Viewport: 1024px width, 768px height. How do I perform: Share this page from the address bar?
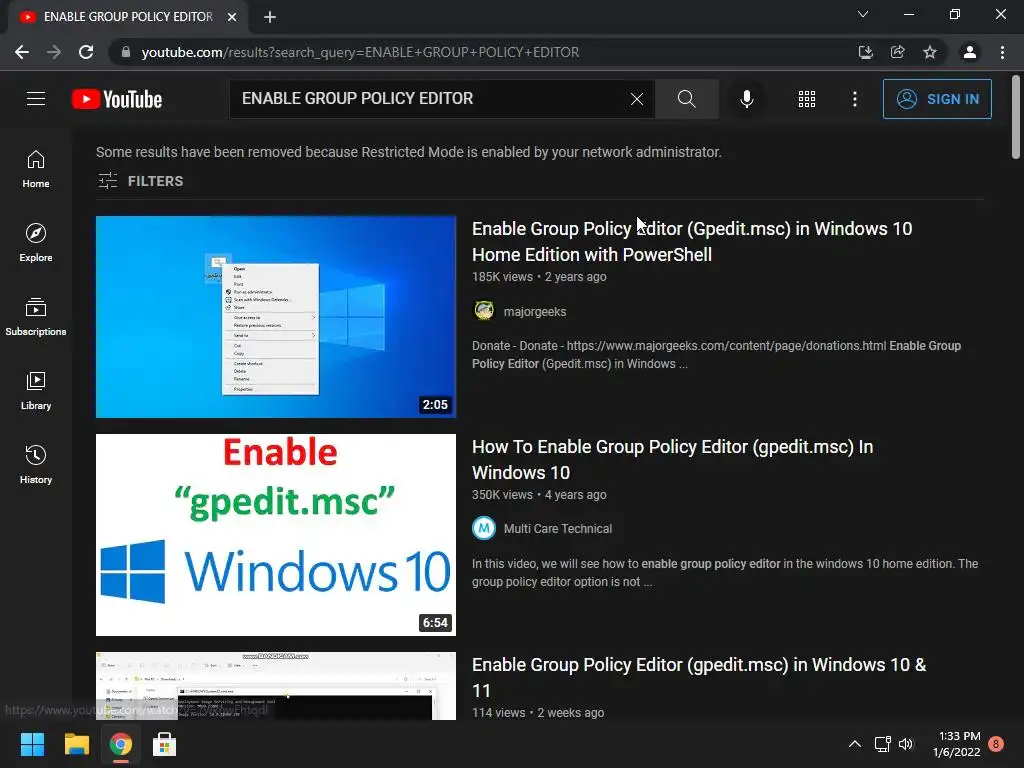point(897,52)
